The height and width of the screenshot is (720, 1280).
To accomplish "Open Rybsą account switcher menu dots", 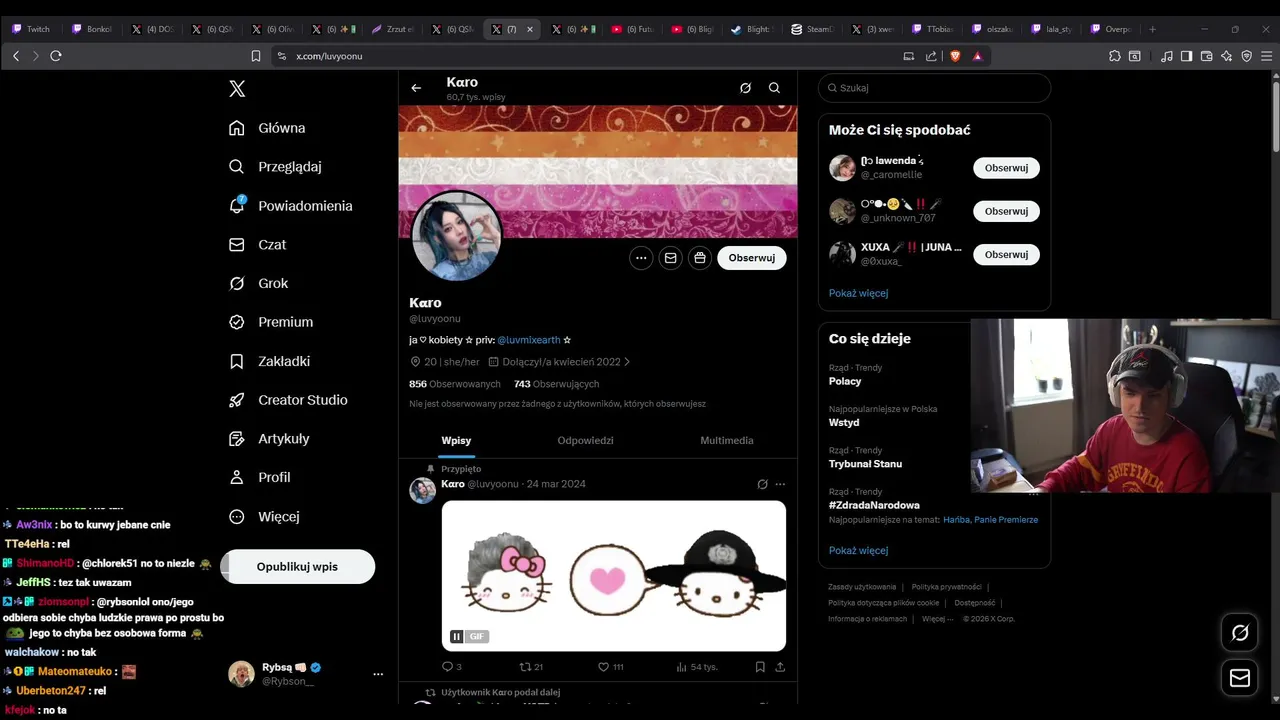I will [378, 674].
